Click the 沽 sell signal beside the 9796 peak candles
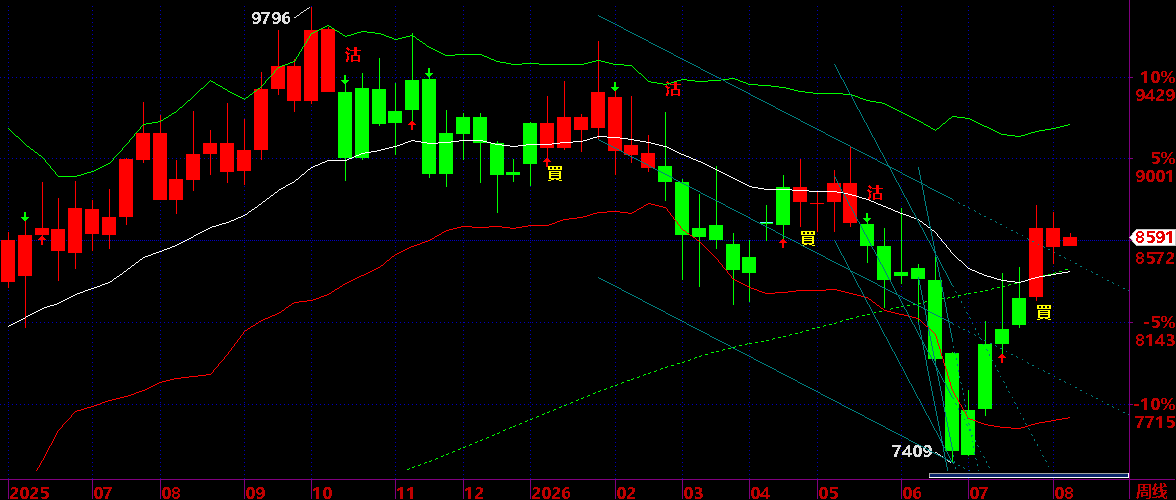1176x500 pixels. (x=352, y=55)
